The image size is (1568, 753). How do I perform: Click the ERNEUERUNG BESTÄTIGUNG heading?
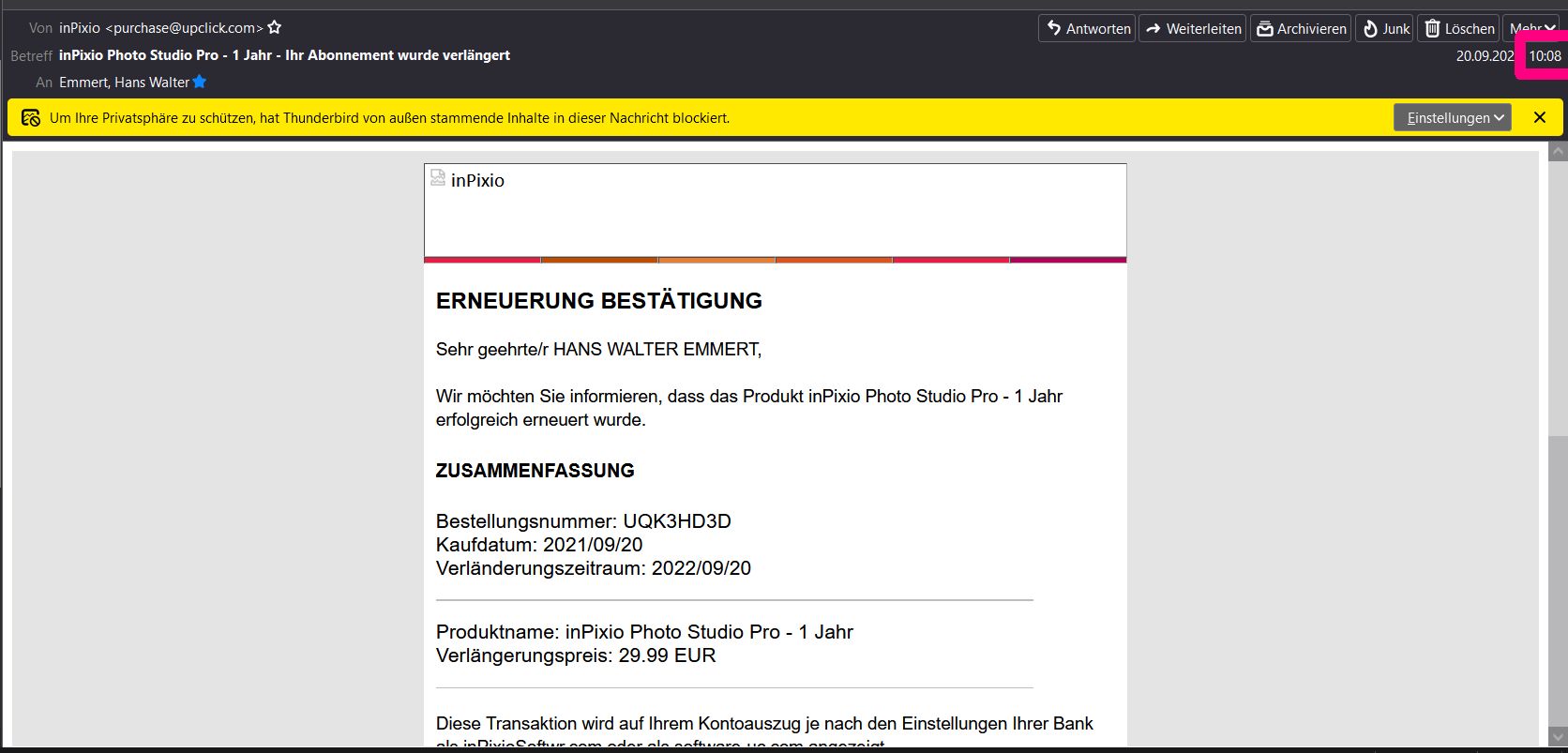[598, 301]
